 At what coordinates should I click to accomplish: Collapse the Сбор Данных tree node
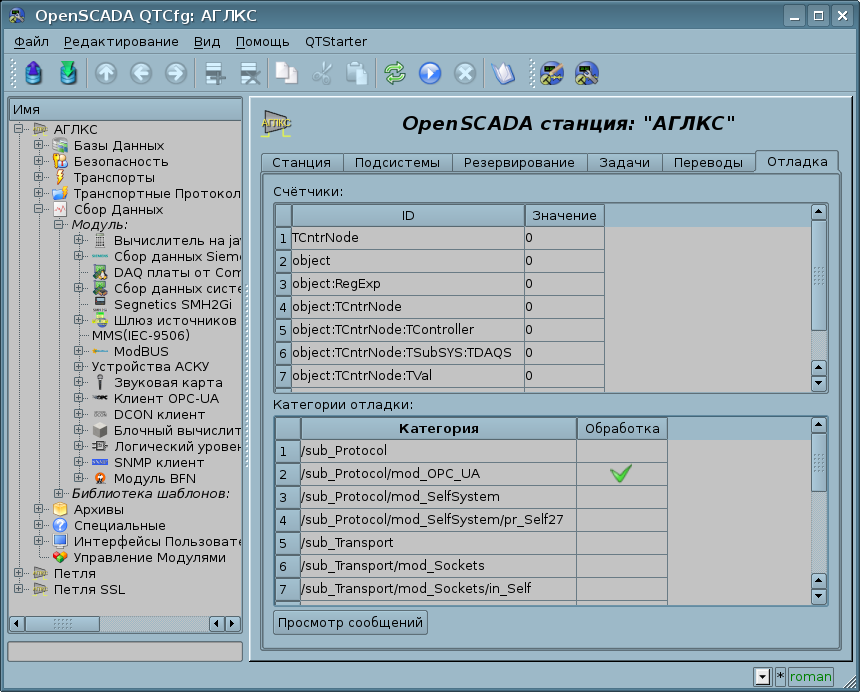point(39,210)
